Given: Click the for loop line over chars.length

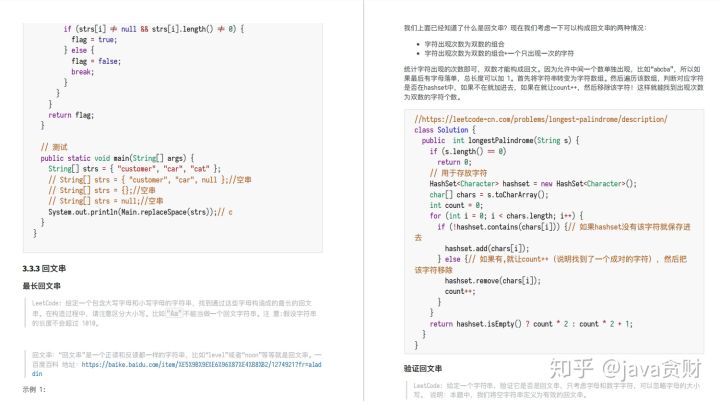Looking at the screenshot, I should pos(506,216).
